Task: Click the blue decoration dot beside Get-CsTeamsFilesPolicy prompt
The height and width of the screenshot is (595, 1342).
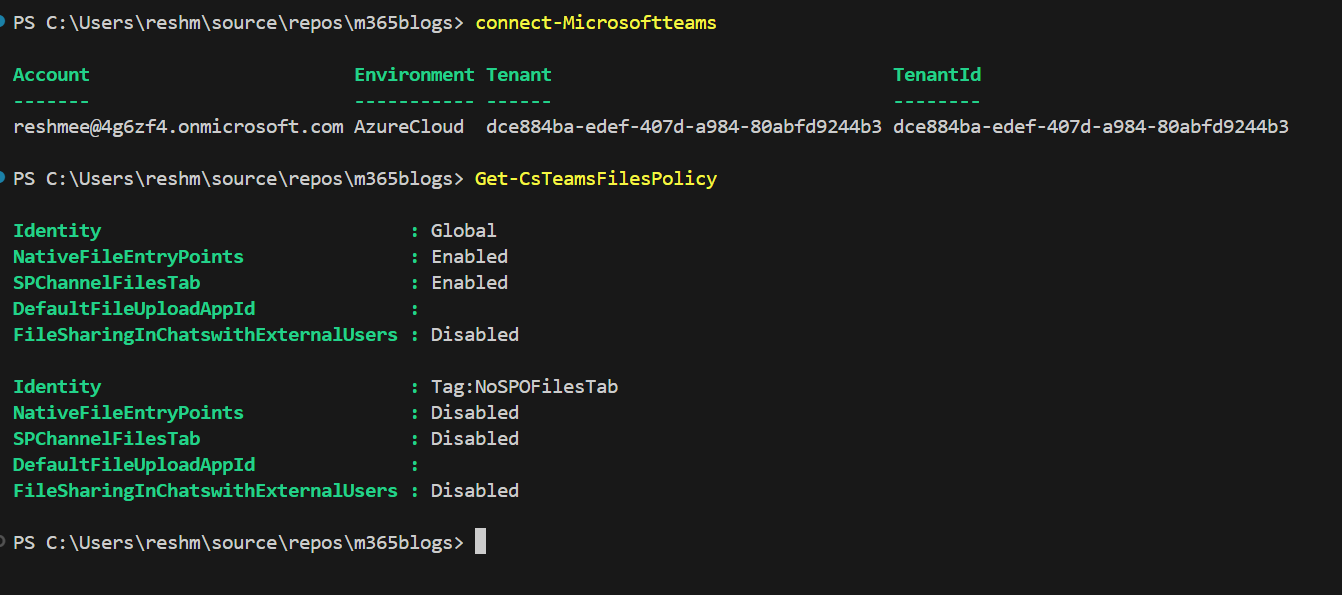Action: pos(3,178)
